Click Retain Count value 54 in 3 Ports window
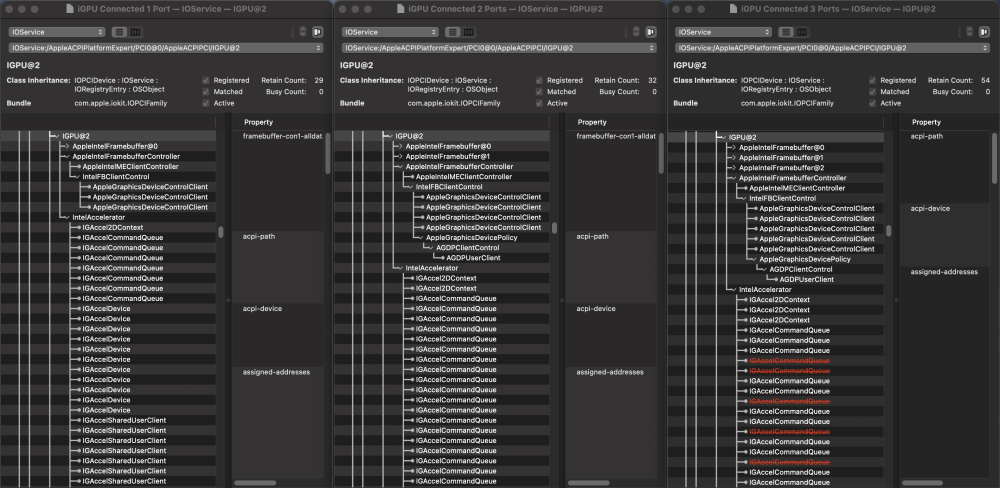The image size is (1000, 488). (985, 80)
